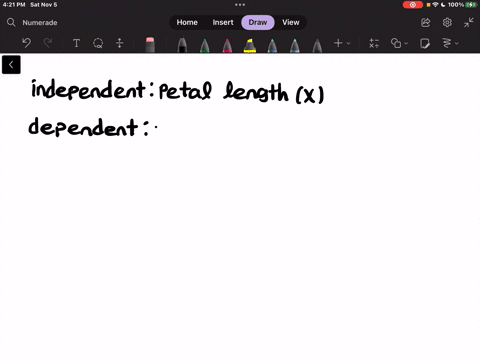Click the handwritten '(x)'
480x360 pixels.
click(310, 95)
